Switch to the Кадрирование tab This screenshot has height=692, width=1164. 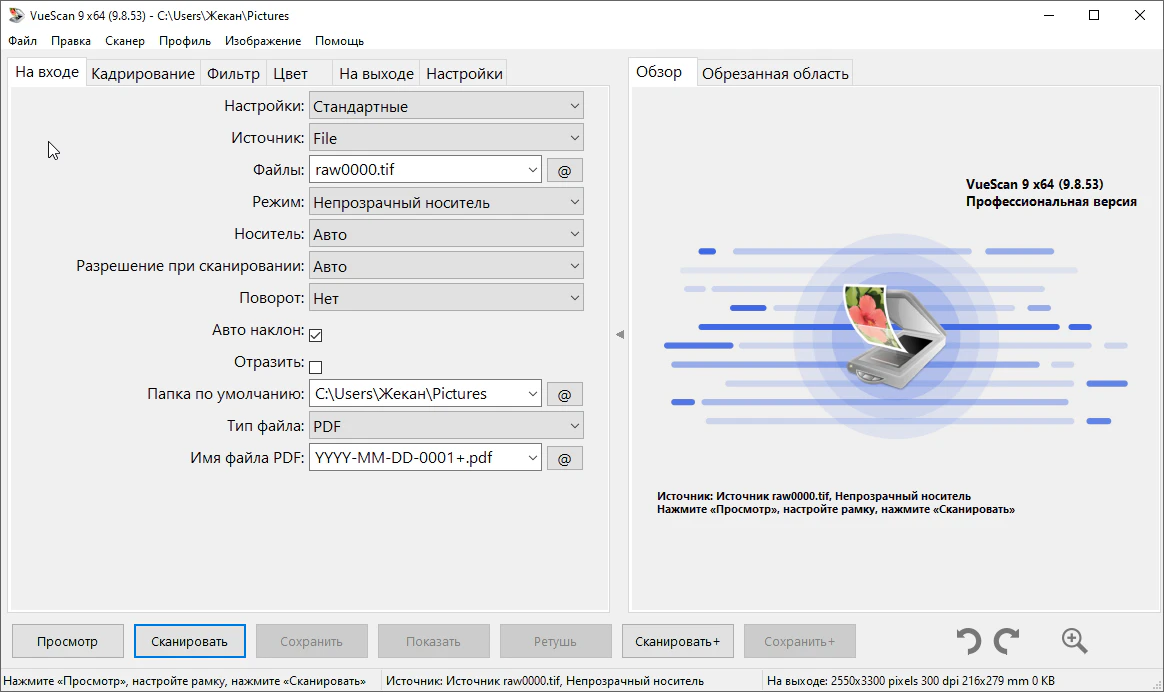tap(143, 74)
